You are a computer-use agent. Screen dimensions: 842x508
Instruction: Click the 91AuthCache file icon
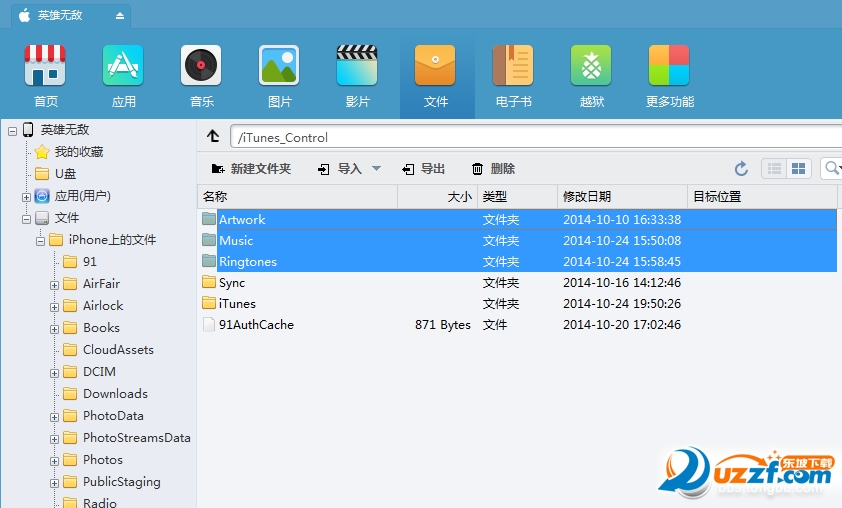(209, 324)
